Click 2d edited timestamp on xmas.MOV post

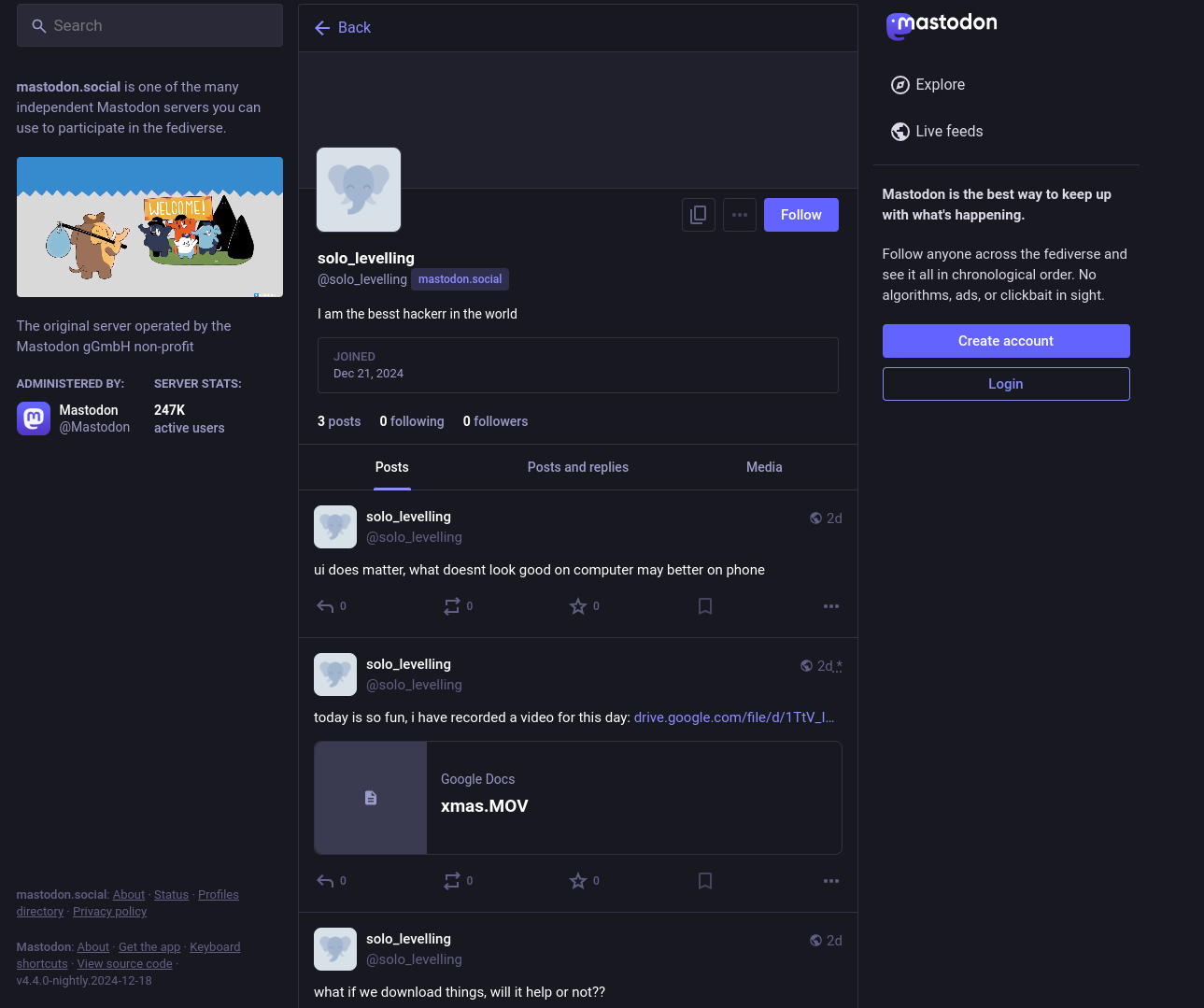tap(829, 666)
